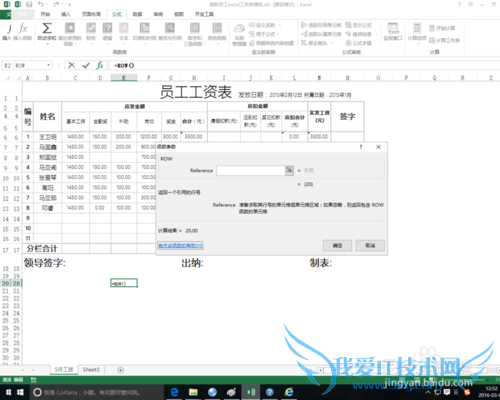
Task: Switch to the 数据 Data tab
Action: (137, 14)
